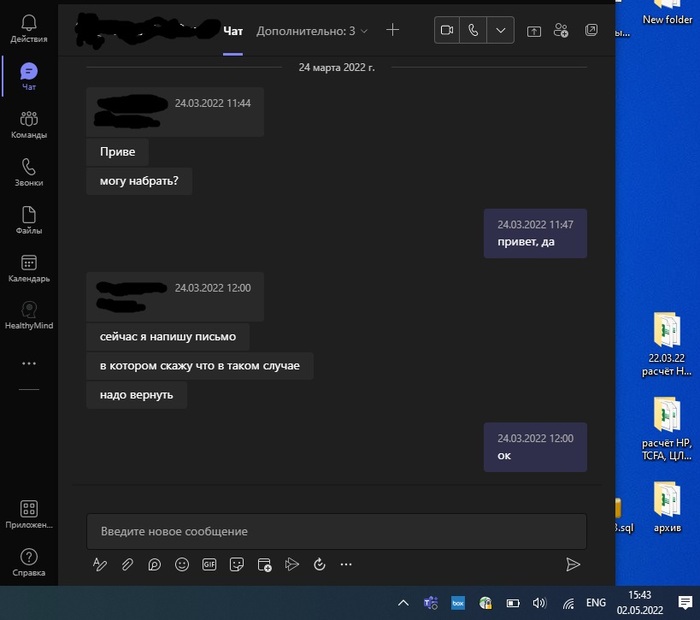Schedule a meeting from compose toolbar
700x620 pixels.
(264, 565)
